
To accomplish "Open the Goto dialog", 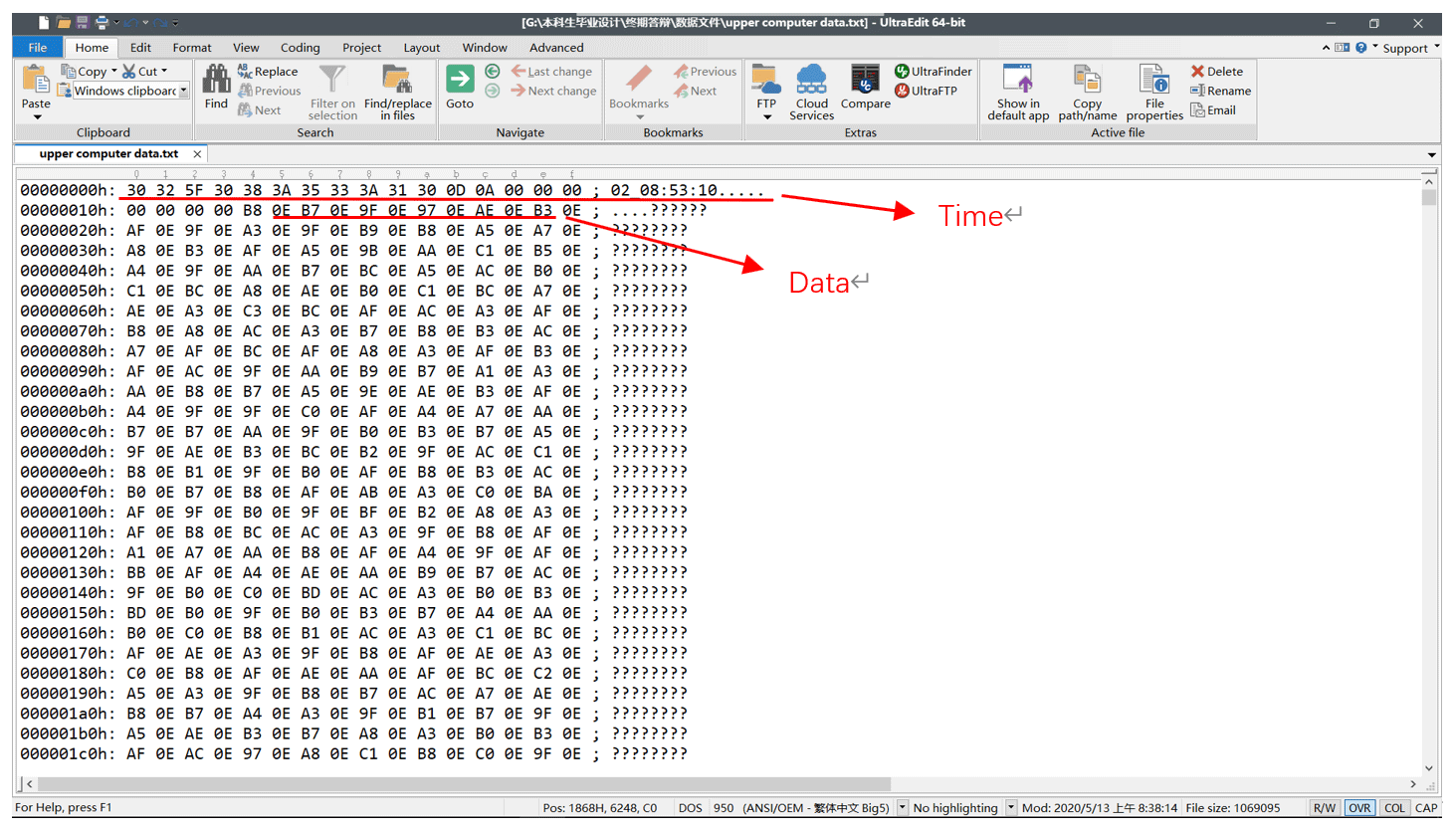I will point(460,87).
